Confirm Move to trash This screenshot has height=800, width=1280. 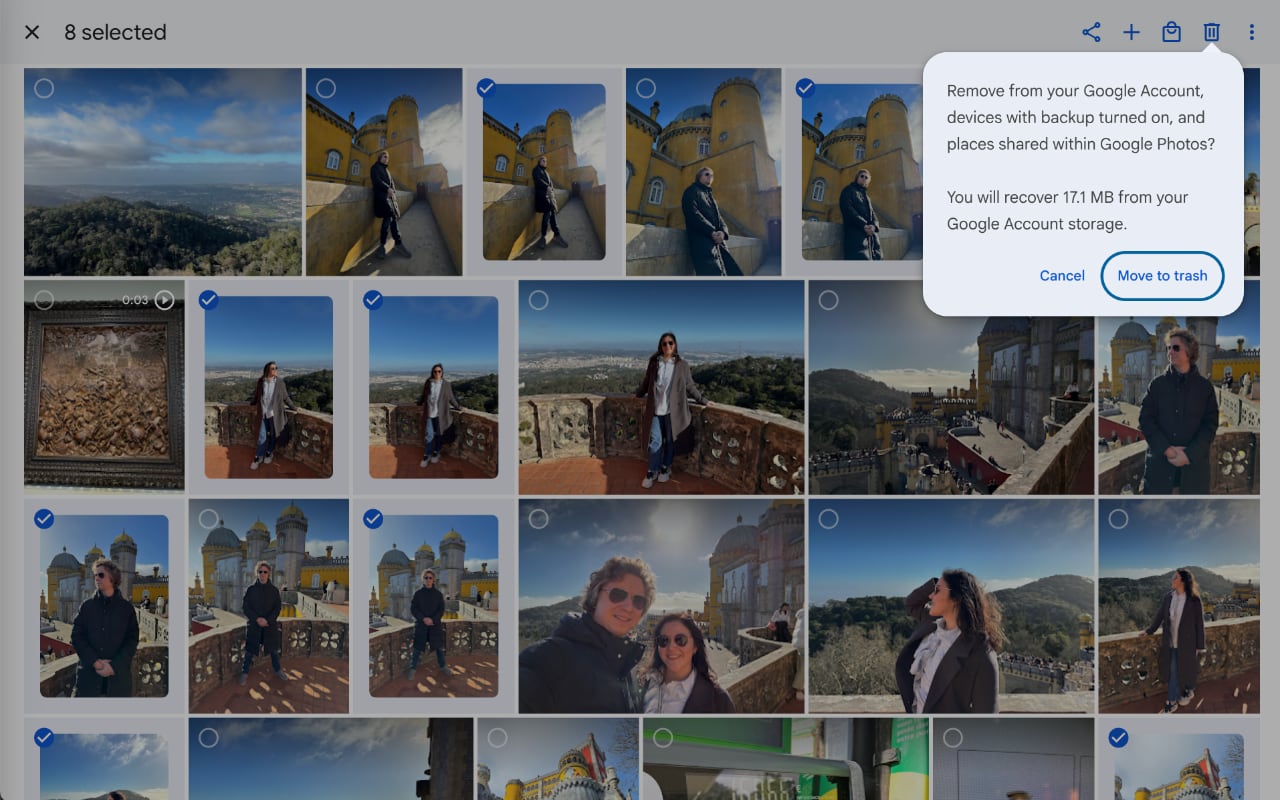(1162, 276)
